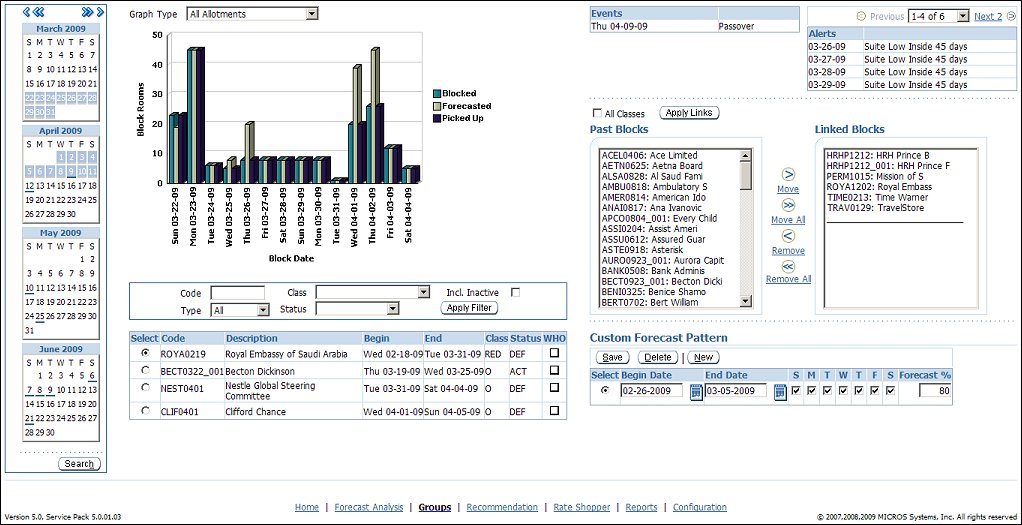Click the Apply Links button

[x=689, y=113]
